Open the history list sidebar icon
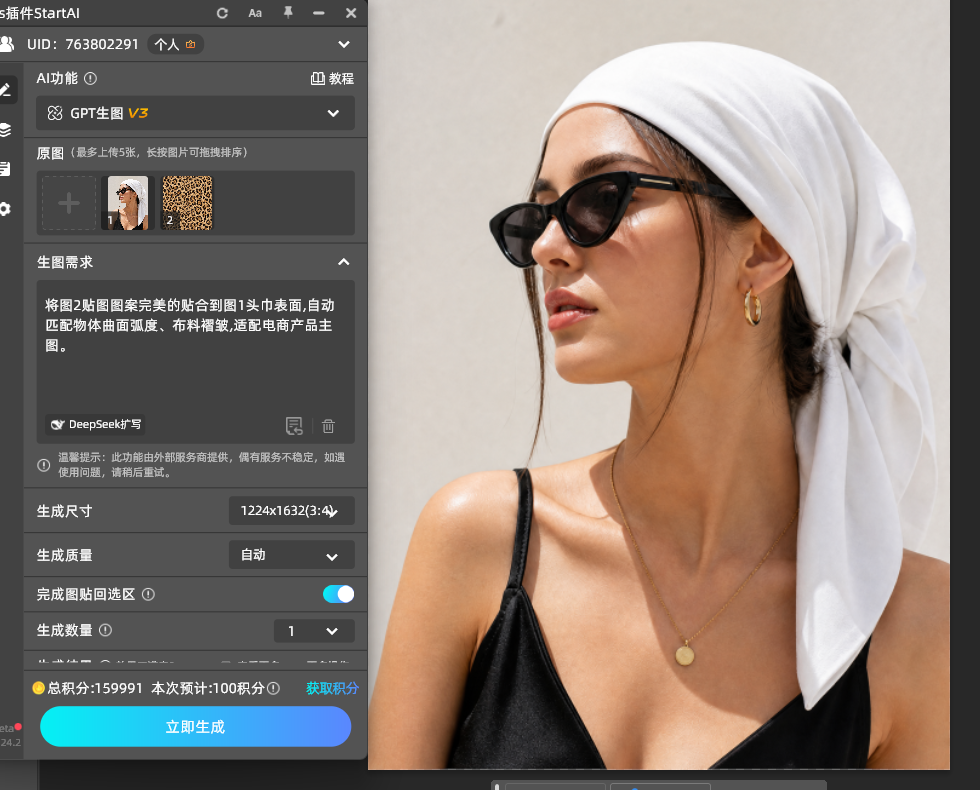This screenshot has width=980, height=790. [x=6, y=169]
